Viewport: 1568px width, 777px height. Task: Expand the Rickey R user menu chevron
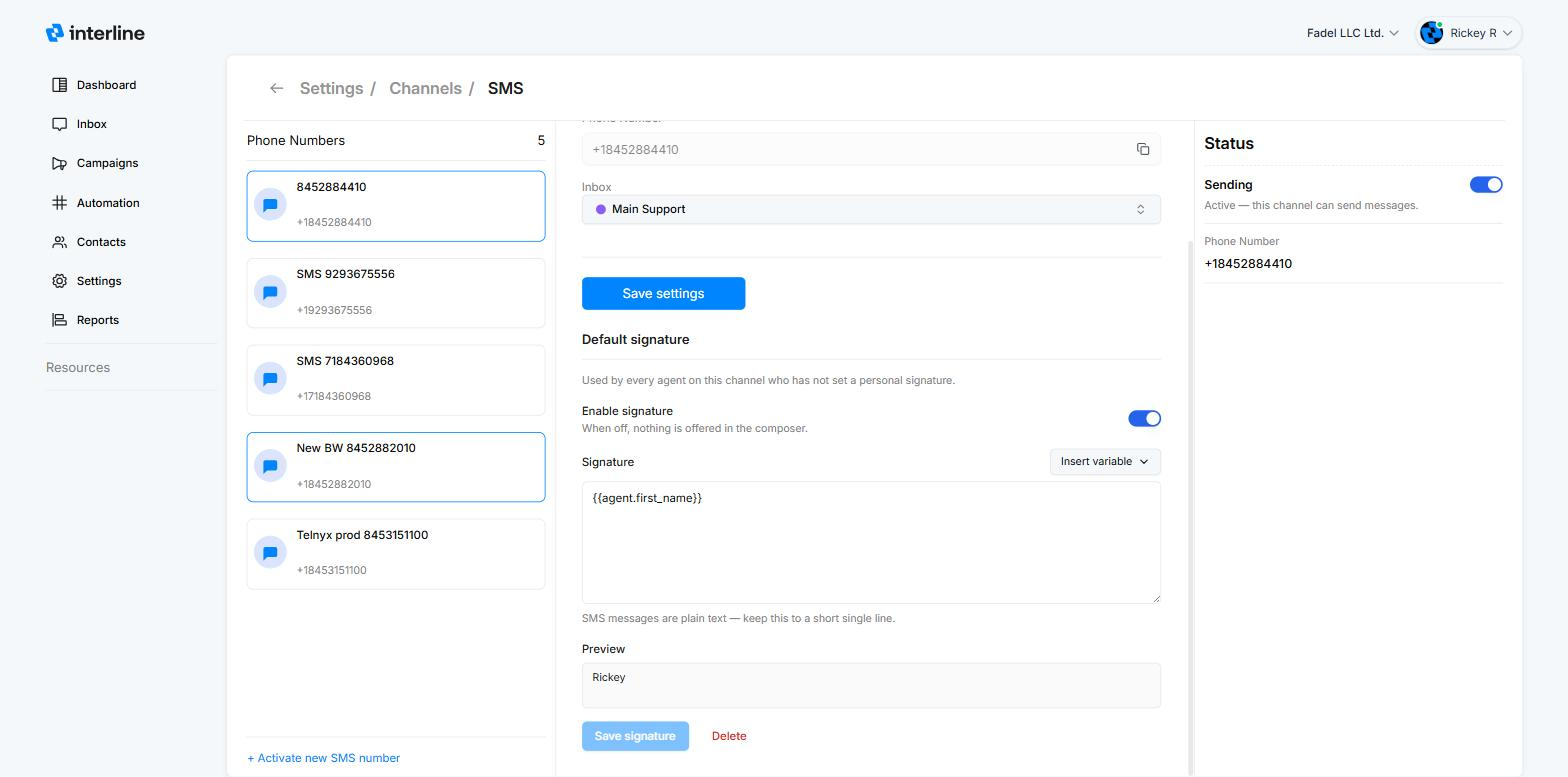[x=1507, y=33]
